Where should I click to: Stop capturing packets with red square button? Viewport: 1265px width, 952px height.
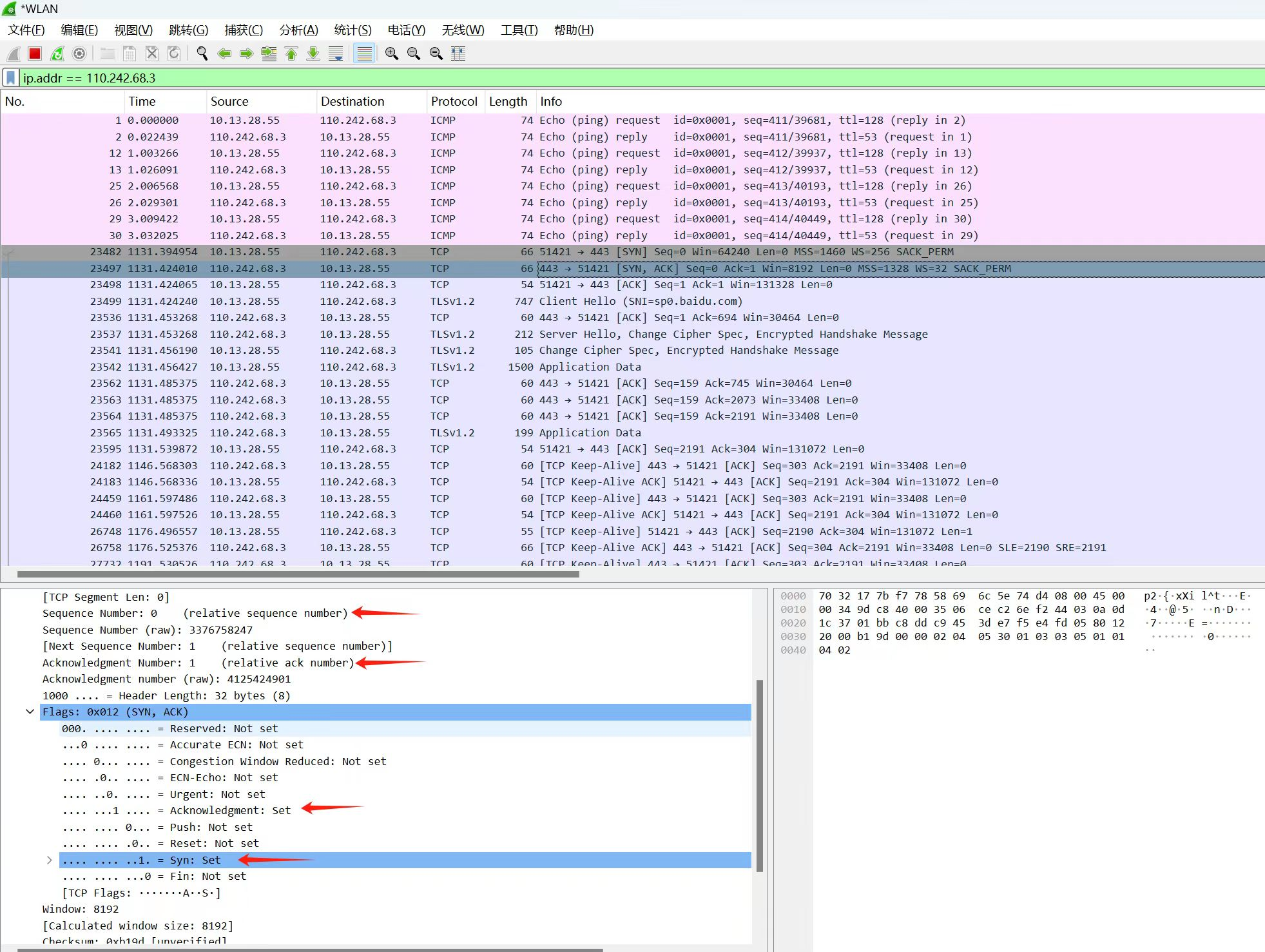[35, 53]
